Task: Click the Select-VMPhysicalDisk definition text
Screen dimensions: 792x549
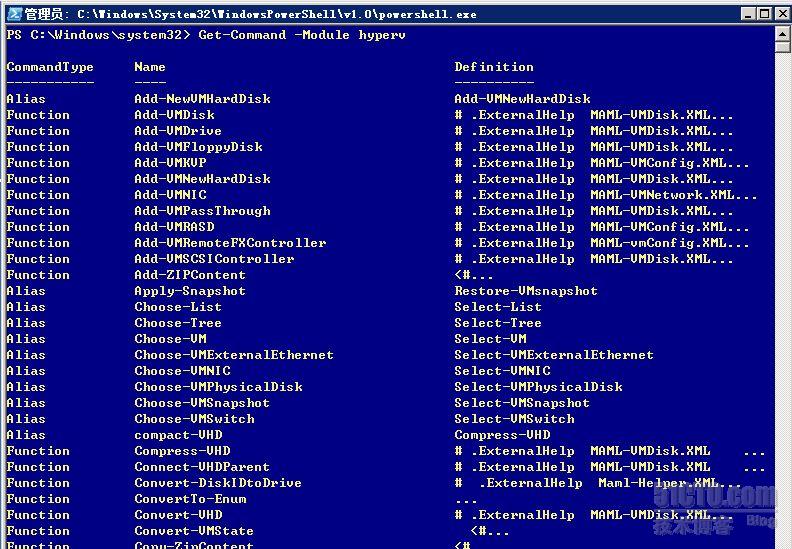Action: [538, 387]
